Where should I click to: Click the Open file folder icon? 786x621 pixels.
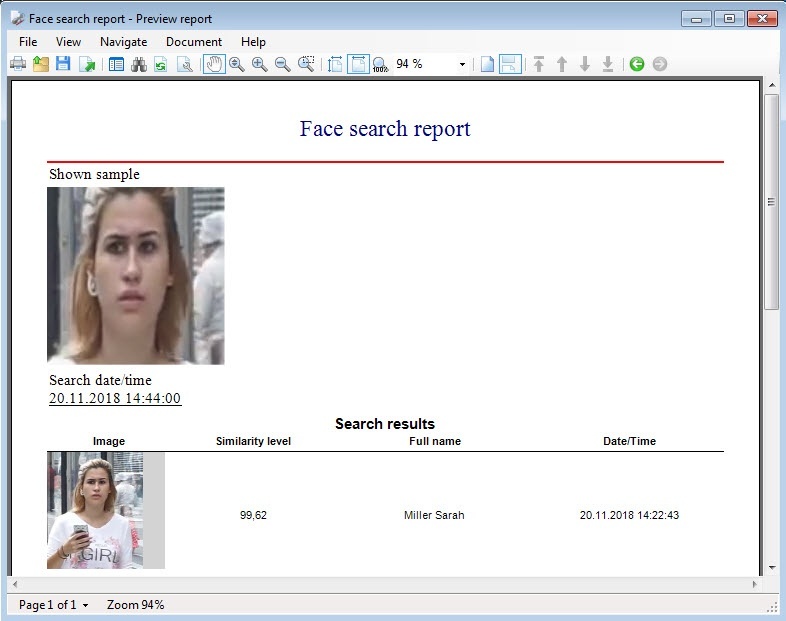41,64
